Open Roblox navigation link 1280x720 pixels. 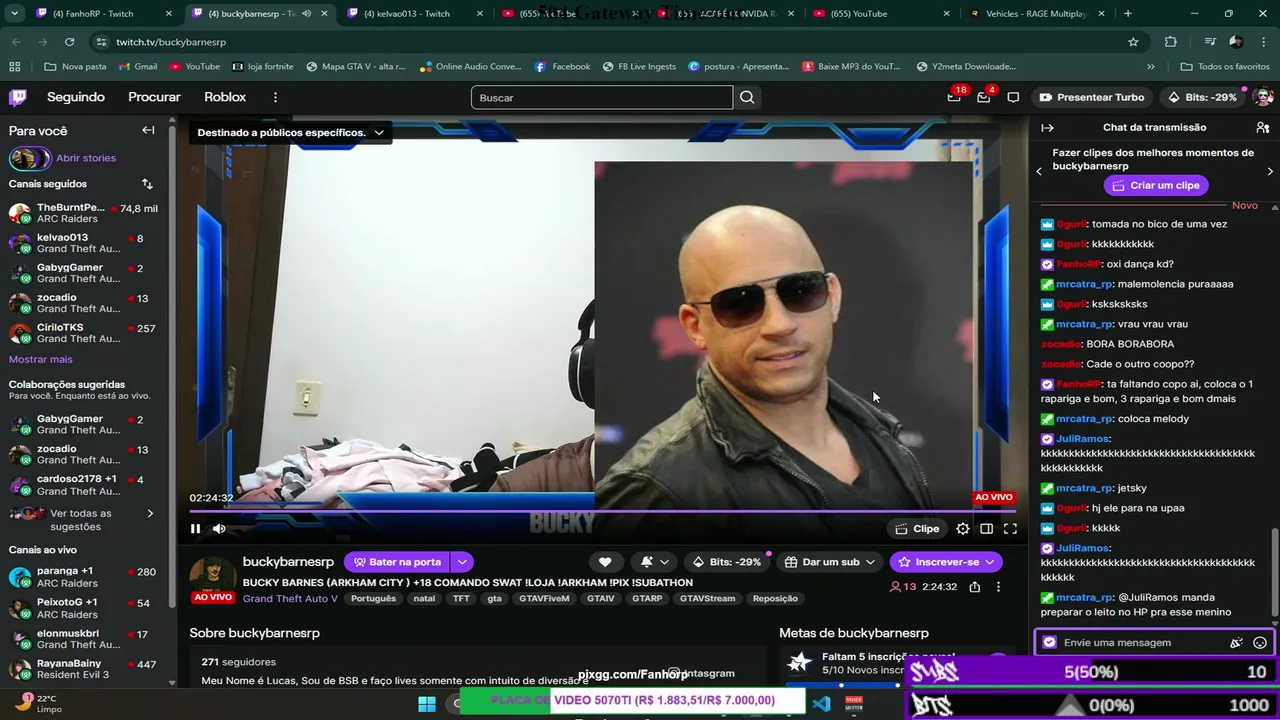tap(225, 97)
